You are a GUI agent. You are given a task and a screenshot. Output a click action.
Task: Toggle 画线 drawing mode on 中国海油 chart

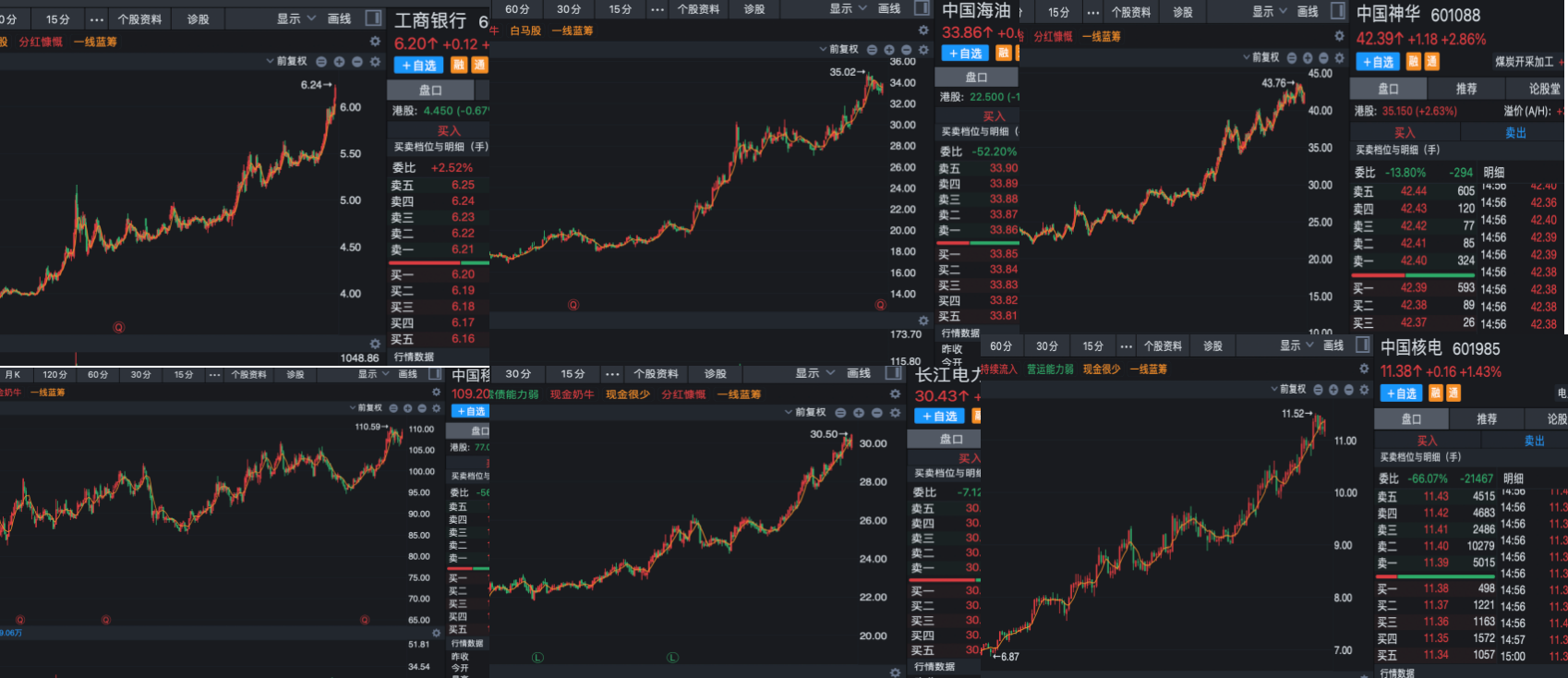point(889,8)
